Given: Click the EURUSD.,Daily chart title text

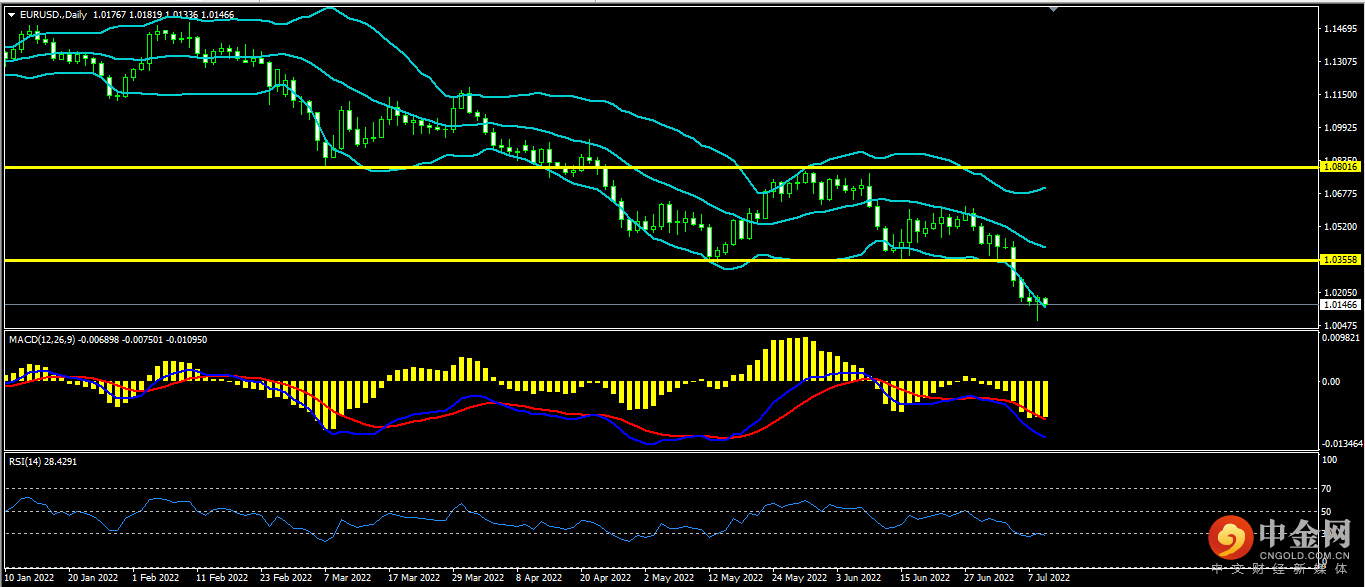Looking at the screenshot, I should coord(54,15).
